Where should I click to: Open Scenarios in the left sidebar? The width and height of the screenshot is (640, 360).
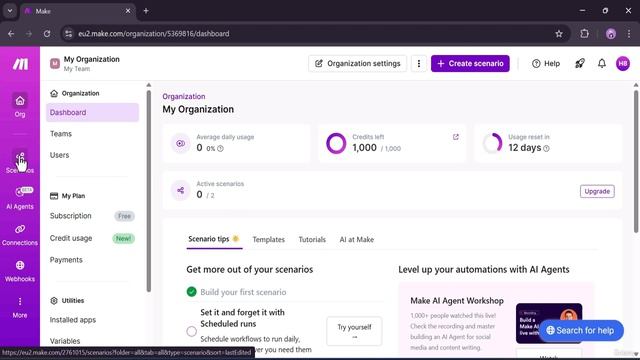pos(20,162)
